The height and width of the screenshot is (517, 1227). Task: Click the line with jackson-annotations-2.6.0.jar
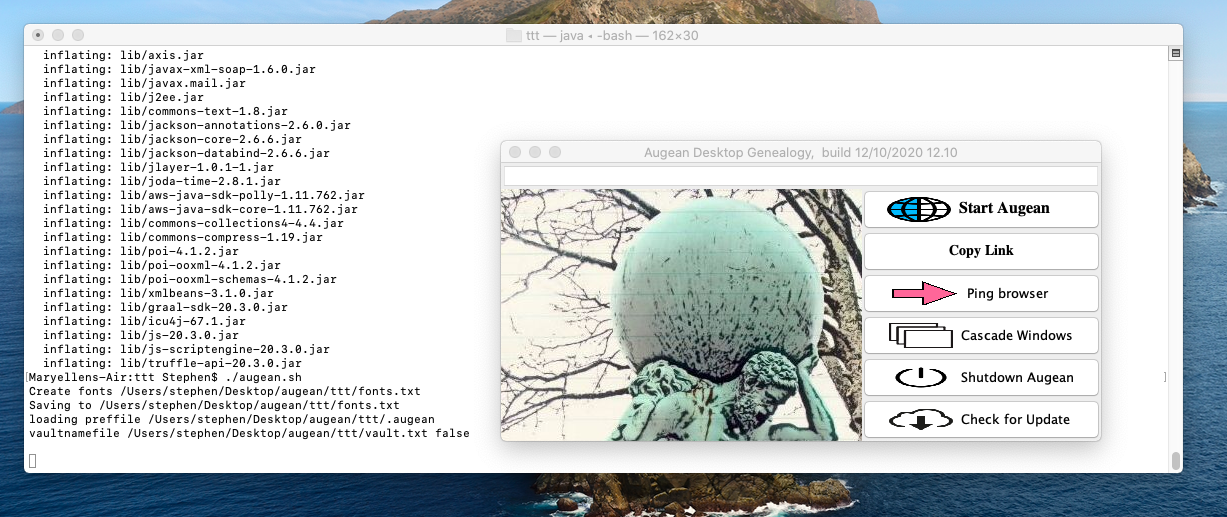tap(197, 126)
